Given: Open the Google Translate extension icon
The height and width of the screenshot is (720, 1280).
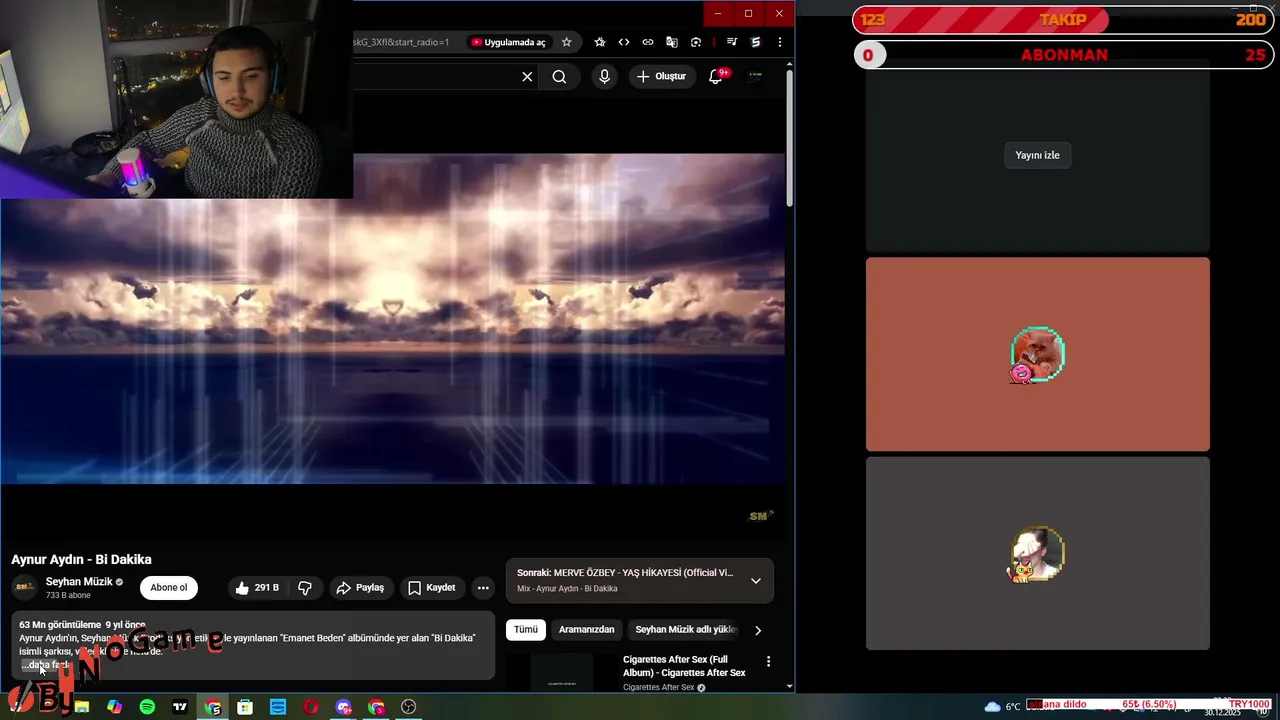Looking at the screenshot, I should (672, 42).
